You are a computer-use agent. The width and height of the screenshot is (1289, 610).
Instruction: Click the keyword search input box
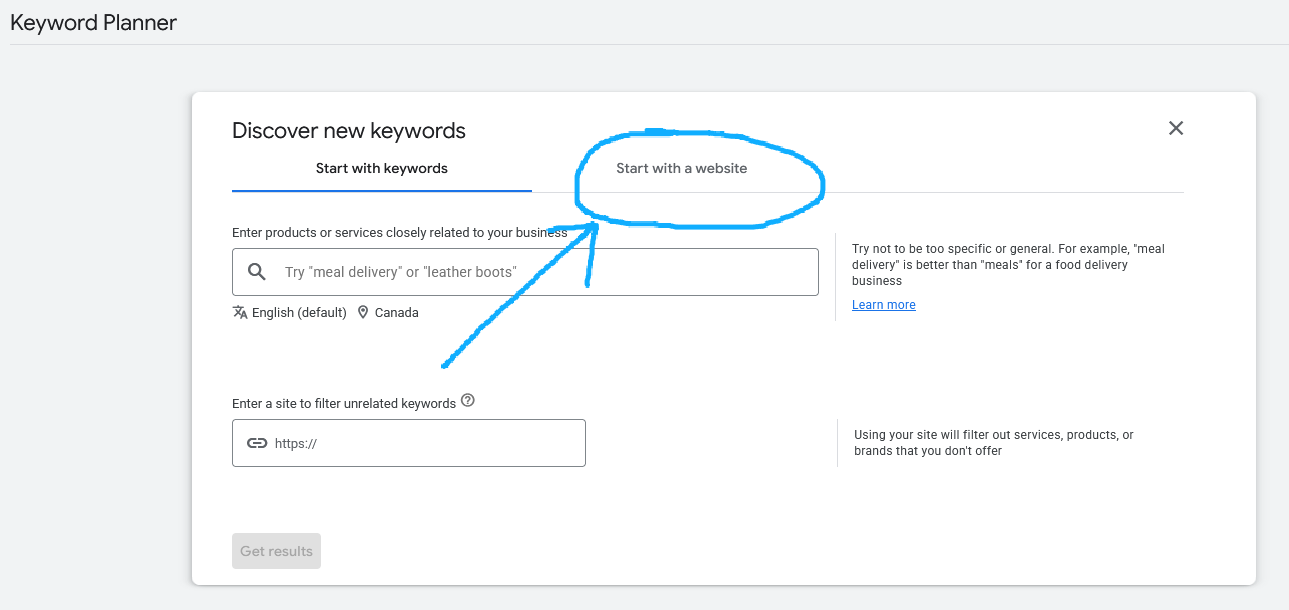coord(524,271)
